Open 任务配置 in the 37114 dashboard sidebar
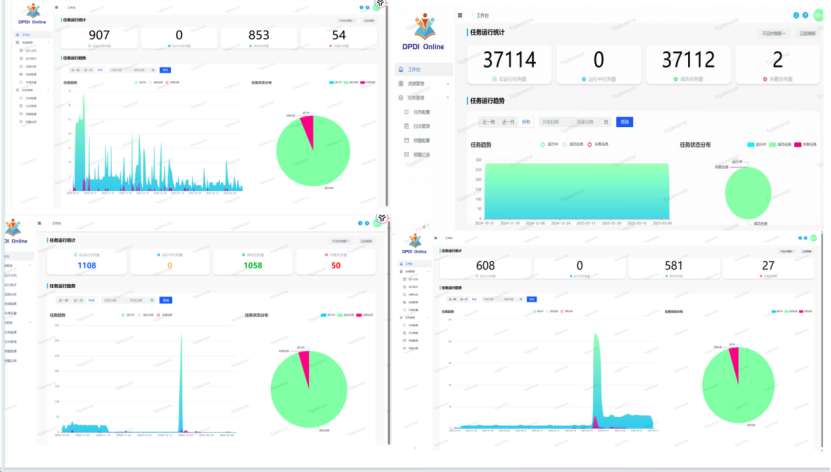The width and height of the screenshot is (831, 472). [422, 112]
